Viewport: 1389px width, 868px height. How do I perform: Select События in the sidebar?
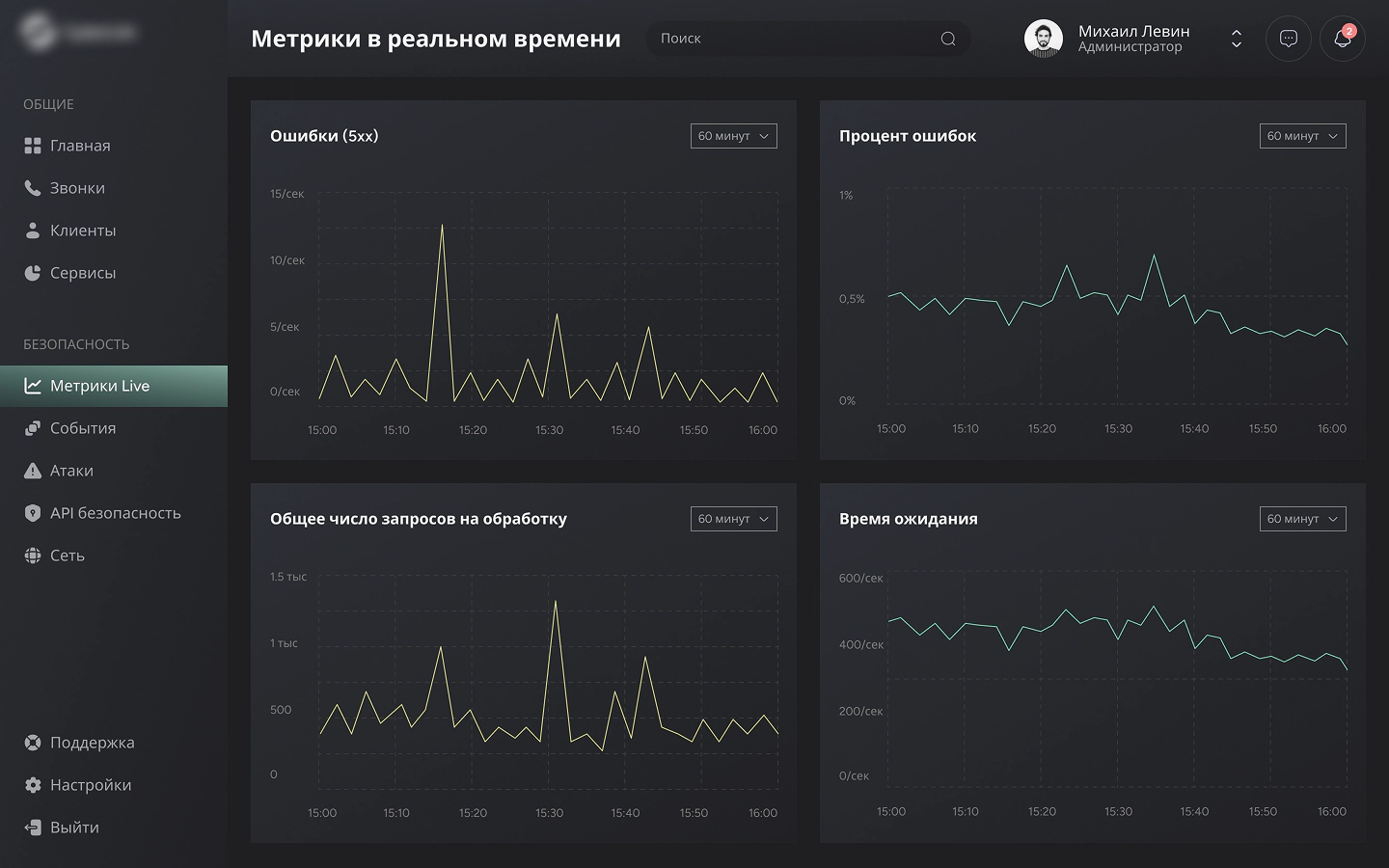coord(83,428)
